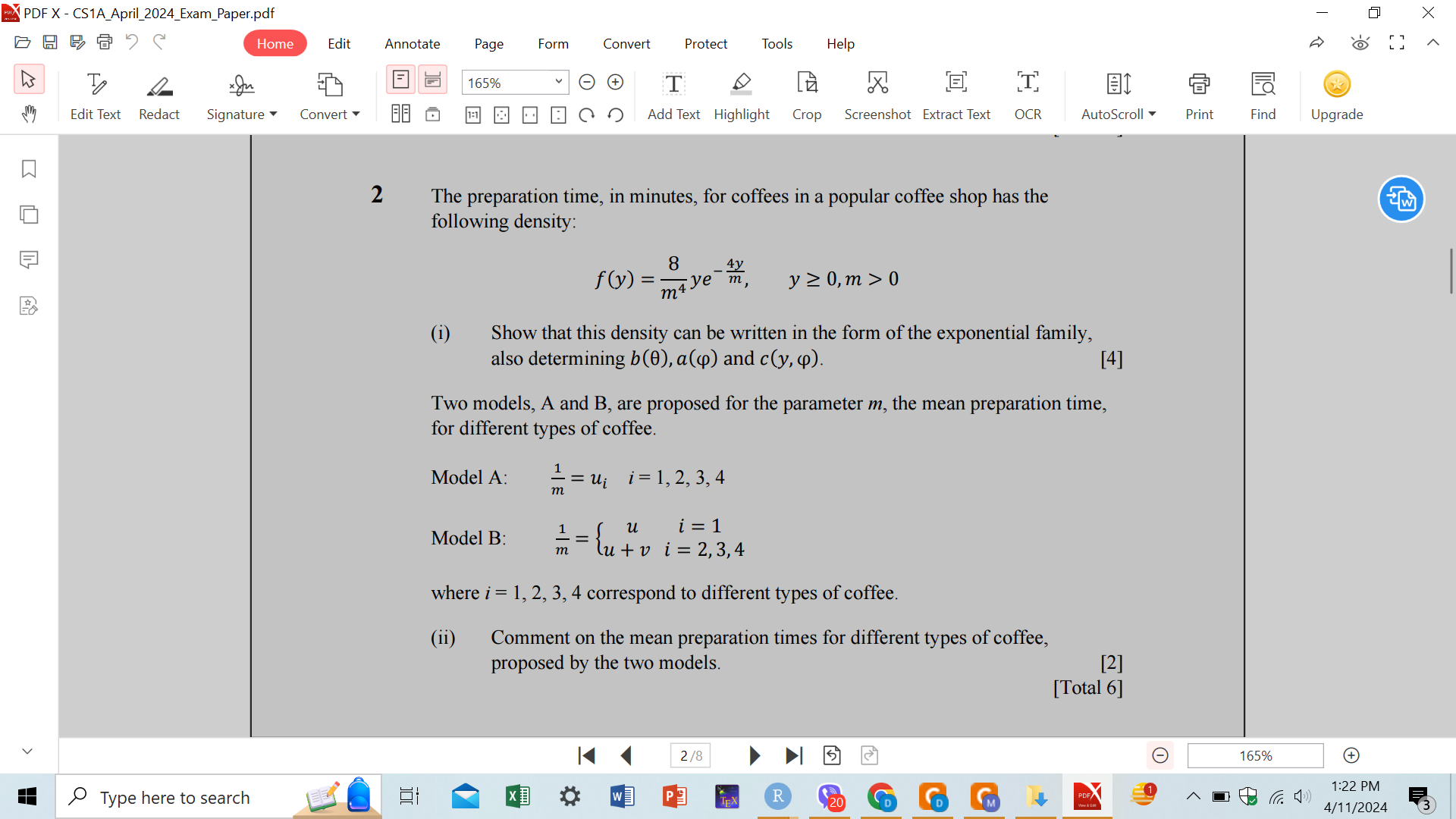Take a screenshot with the Screenshot tool
The height and width of the screenshot is (819, 1456).
click(877, 95)
